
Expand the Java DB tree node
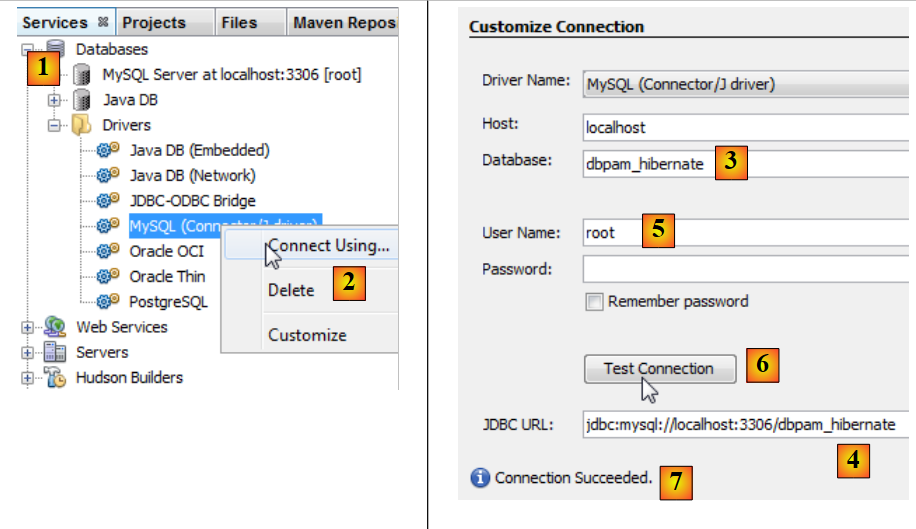54,100
